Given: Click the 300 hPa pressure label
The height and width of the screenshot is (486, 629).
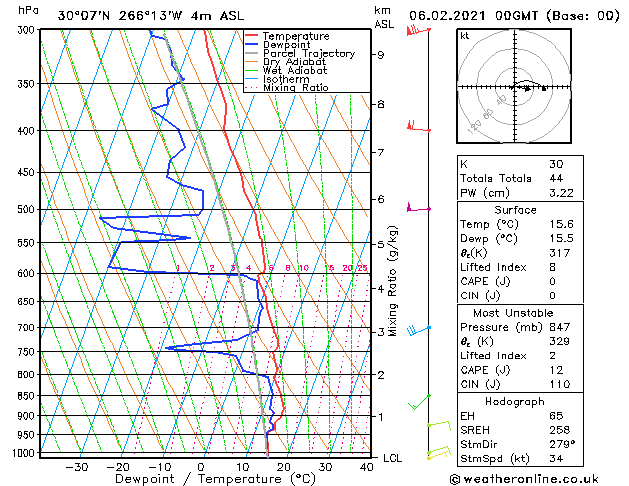Looking at the screenshot, I should coord(28,30).
